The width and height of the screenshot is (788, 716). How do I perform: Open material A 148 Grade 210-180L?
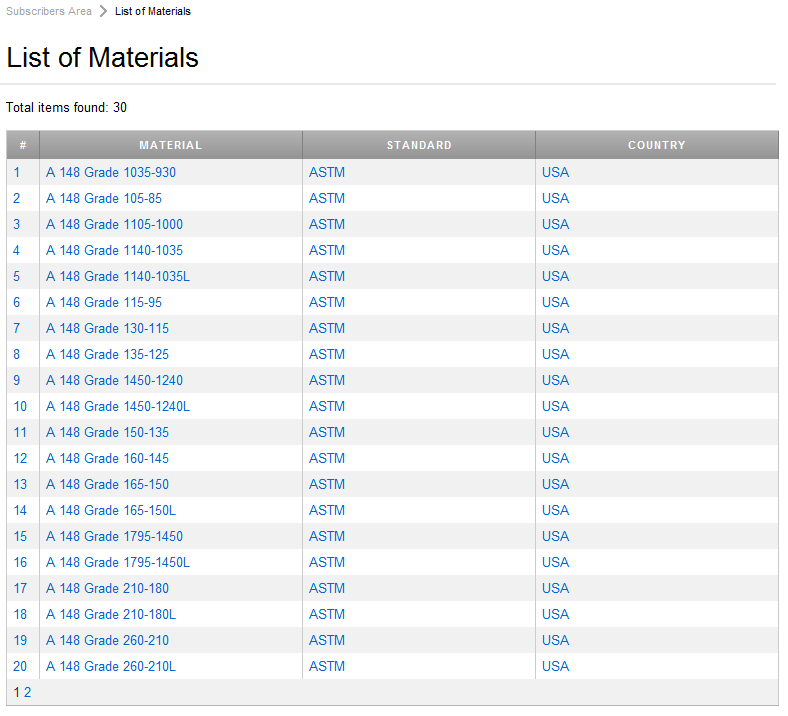coord(111,615)
